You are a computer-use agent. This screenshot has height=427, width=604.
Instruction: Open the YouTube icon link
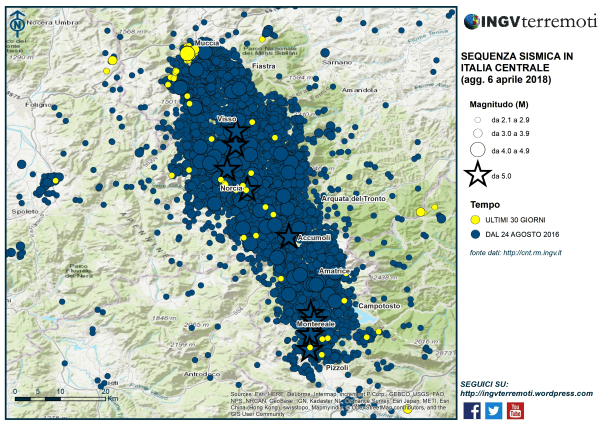(515, 410)
